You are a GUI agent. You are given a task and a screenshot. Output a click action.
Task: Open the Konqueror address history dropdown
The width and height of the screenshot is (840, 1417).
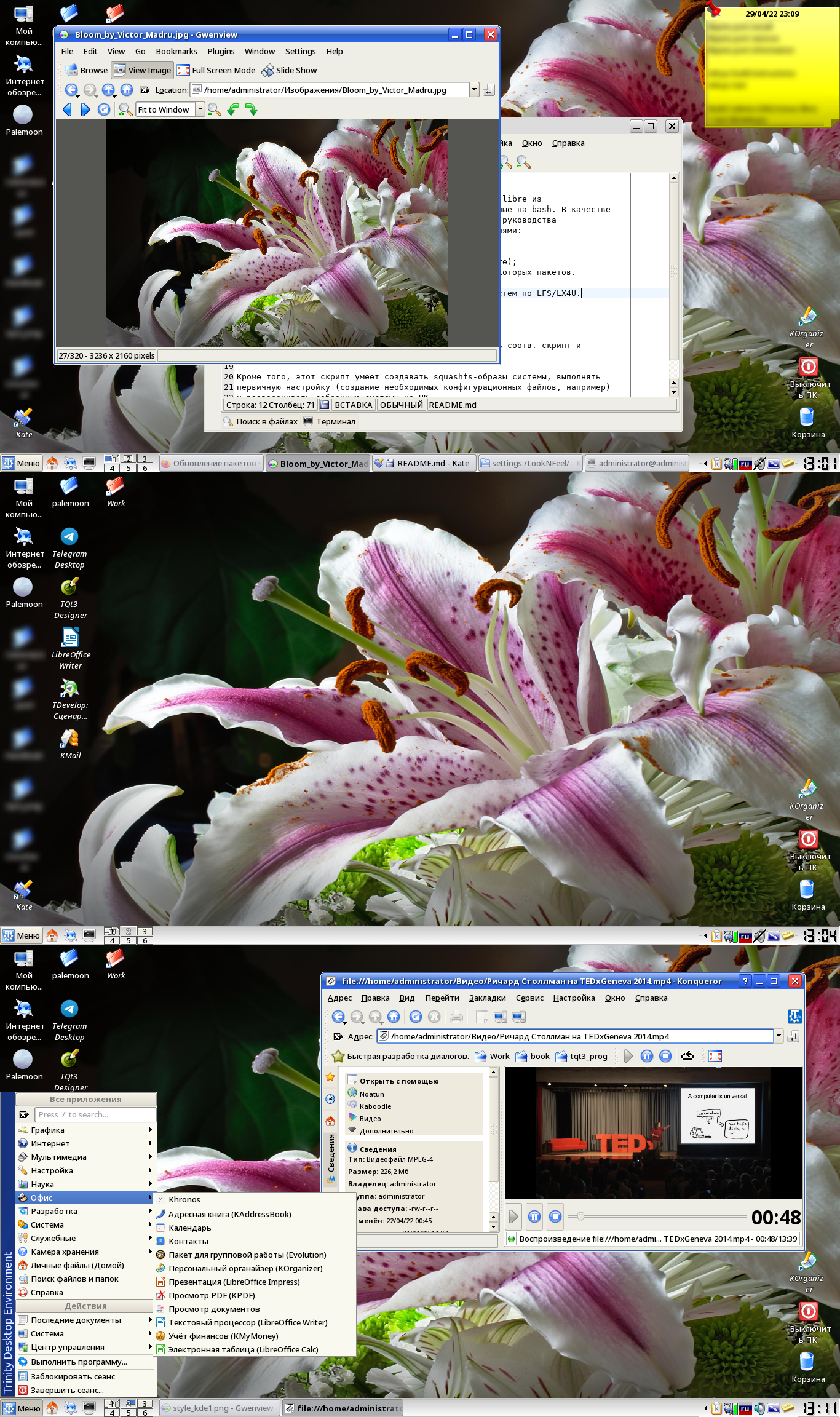point(779,1036)
